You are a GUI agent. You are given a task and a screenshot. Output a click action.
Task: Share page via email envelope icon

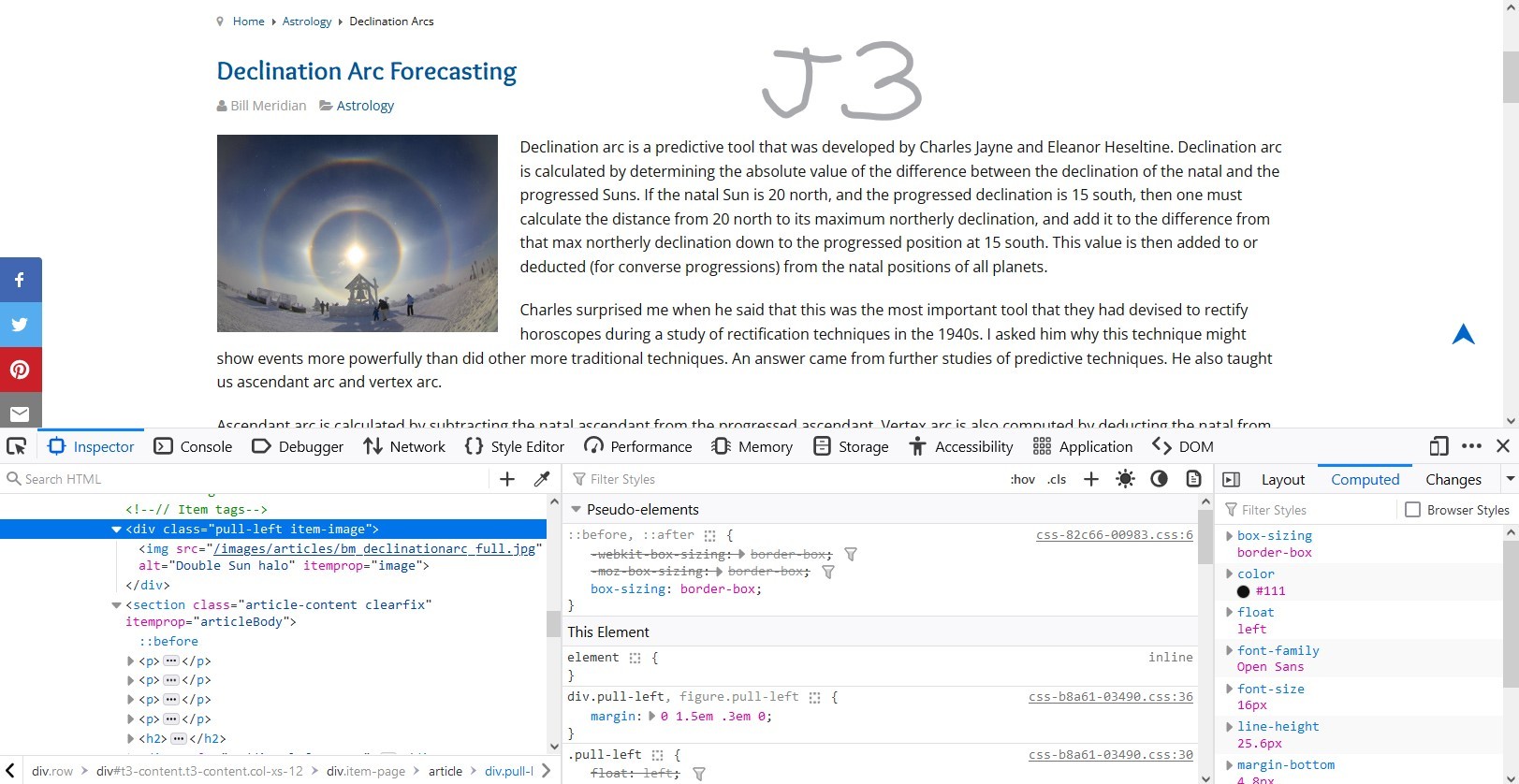[x=21, y=413]
